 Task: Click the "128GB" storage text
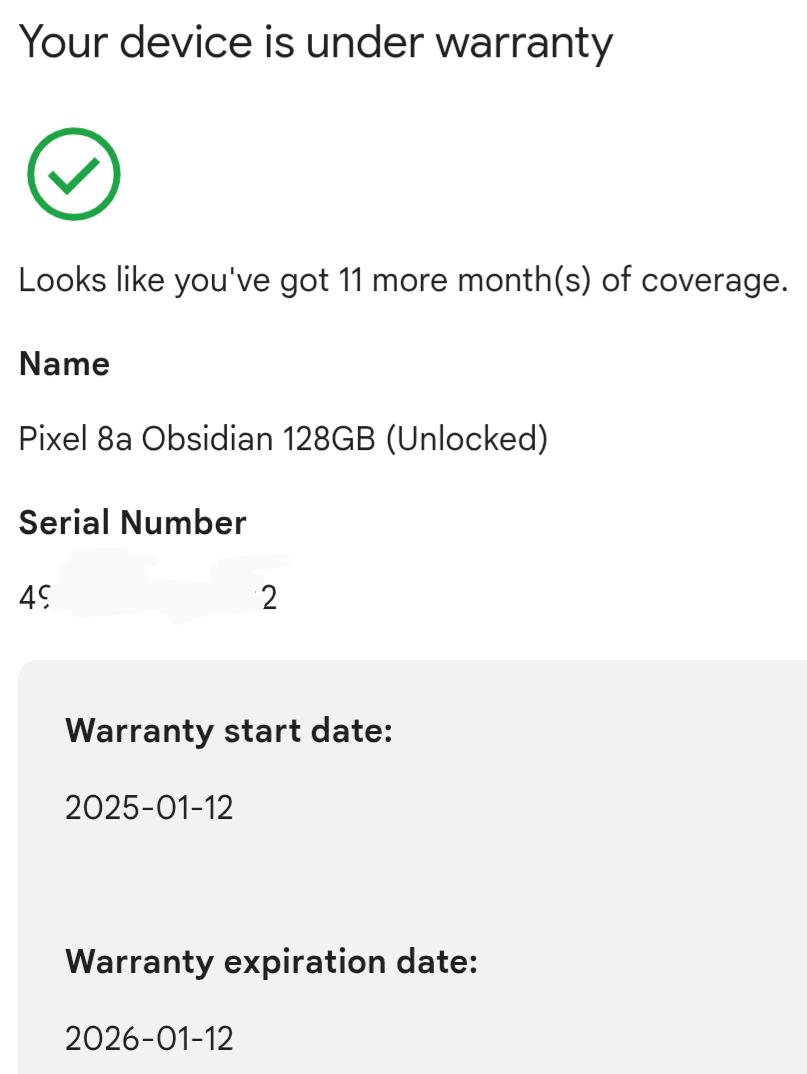(329, 438)
